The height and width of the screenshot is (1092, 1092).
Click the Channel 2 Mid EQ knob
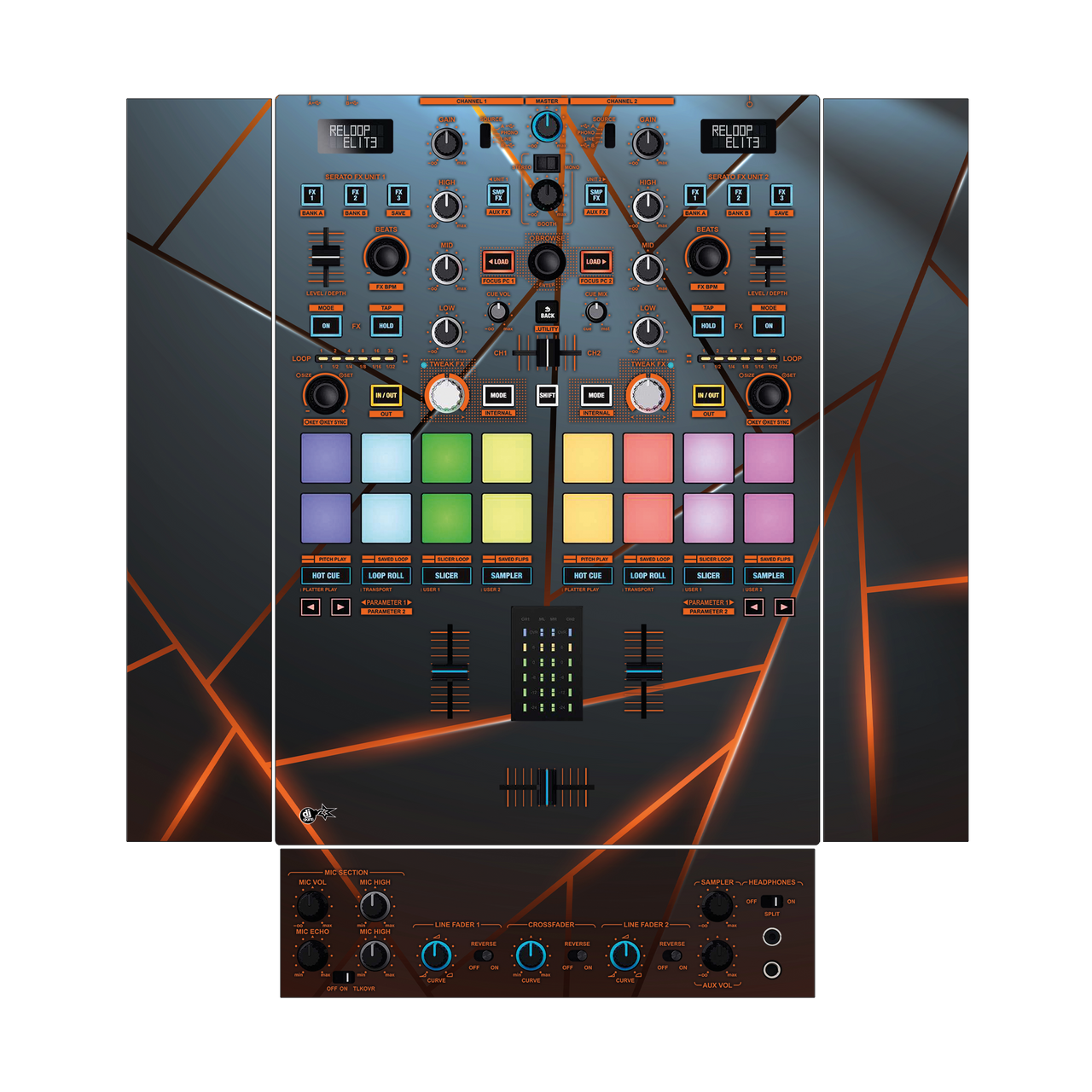(x=648, y=269)
